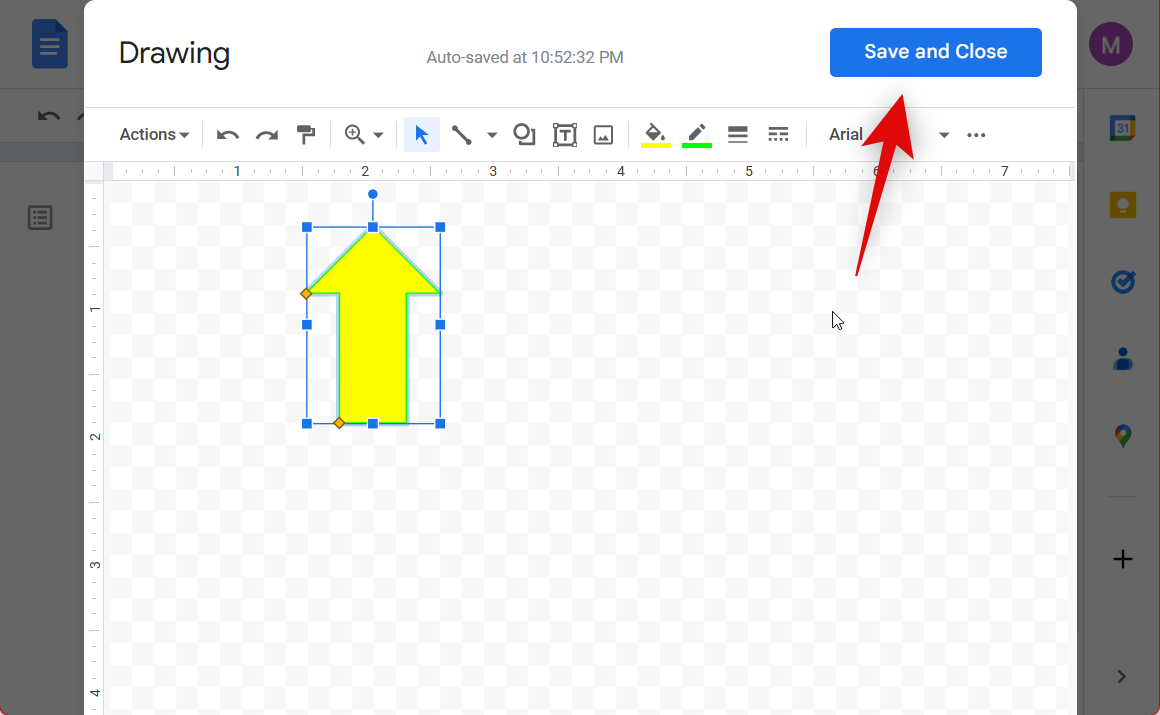Open the document outline icon in Docs

click(40, 218)
